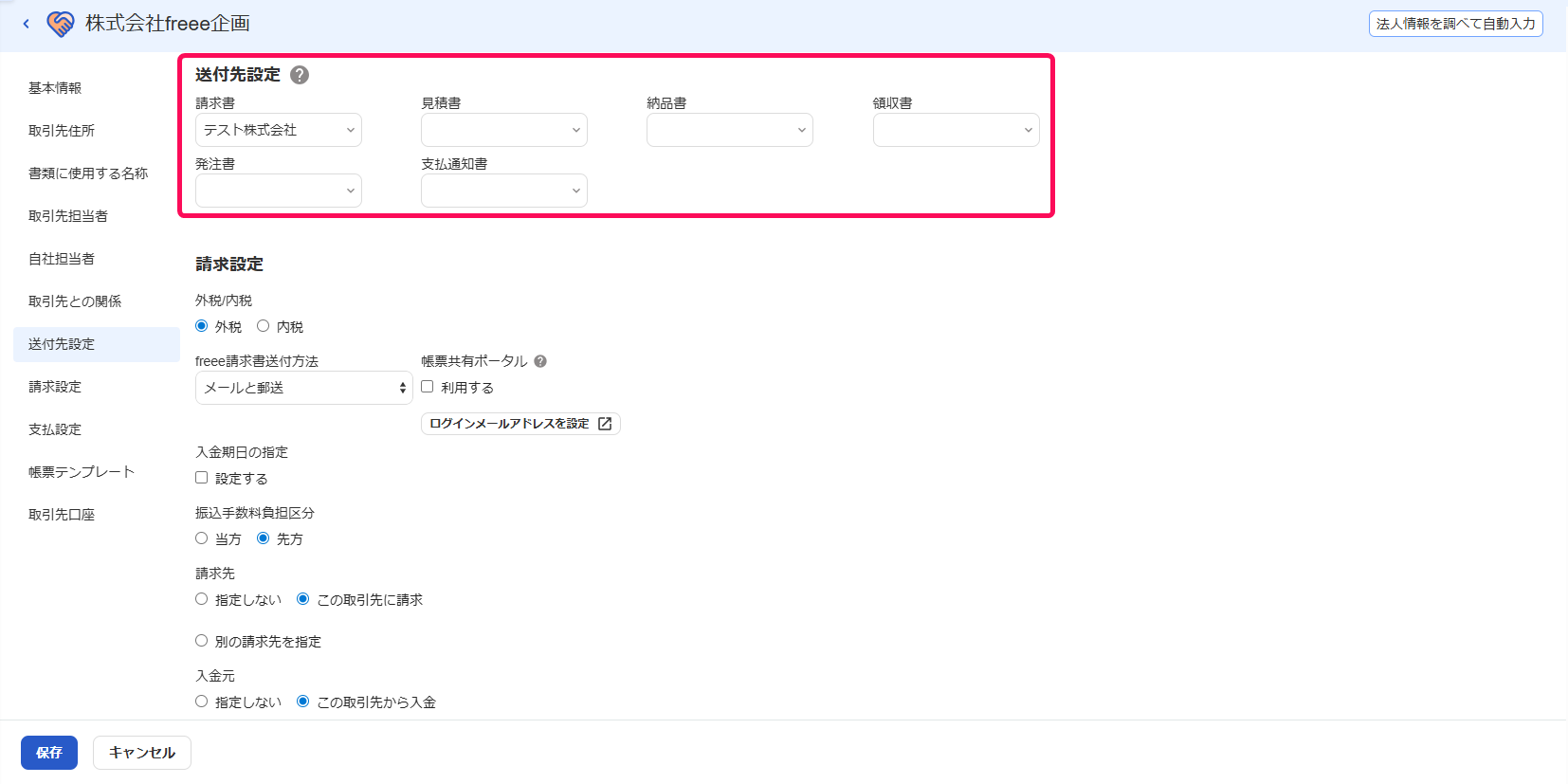Select 外税 radio button
The width and height of the screenshot is (1568, 784).
click(202, 326)
